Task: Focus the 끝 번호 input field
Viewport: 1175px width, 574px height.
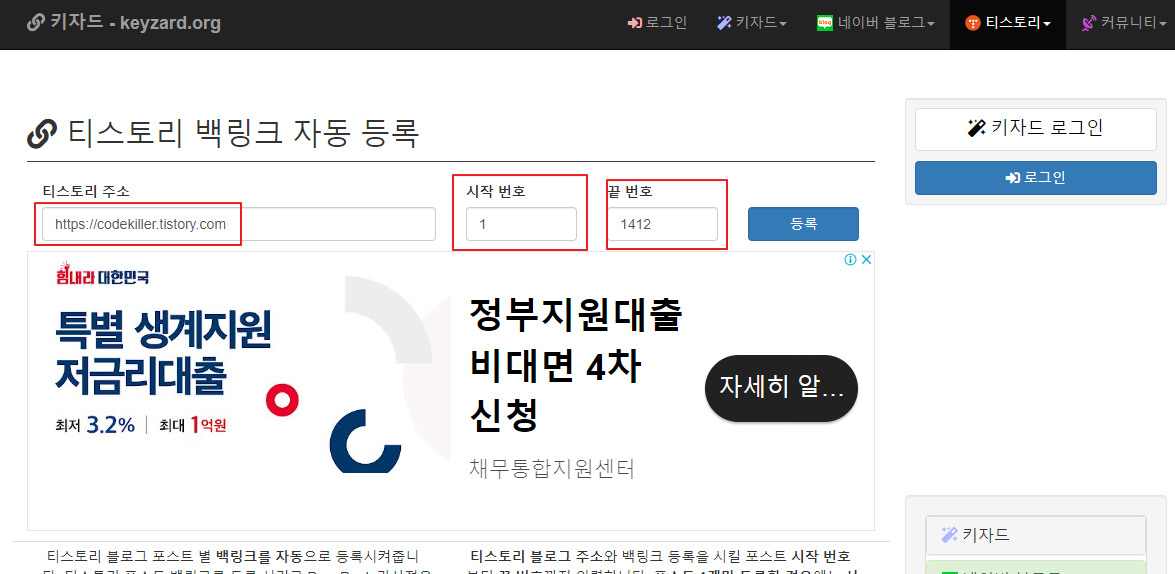Action: pos(662,224)
